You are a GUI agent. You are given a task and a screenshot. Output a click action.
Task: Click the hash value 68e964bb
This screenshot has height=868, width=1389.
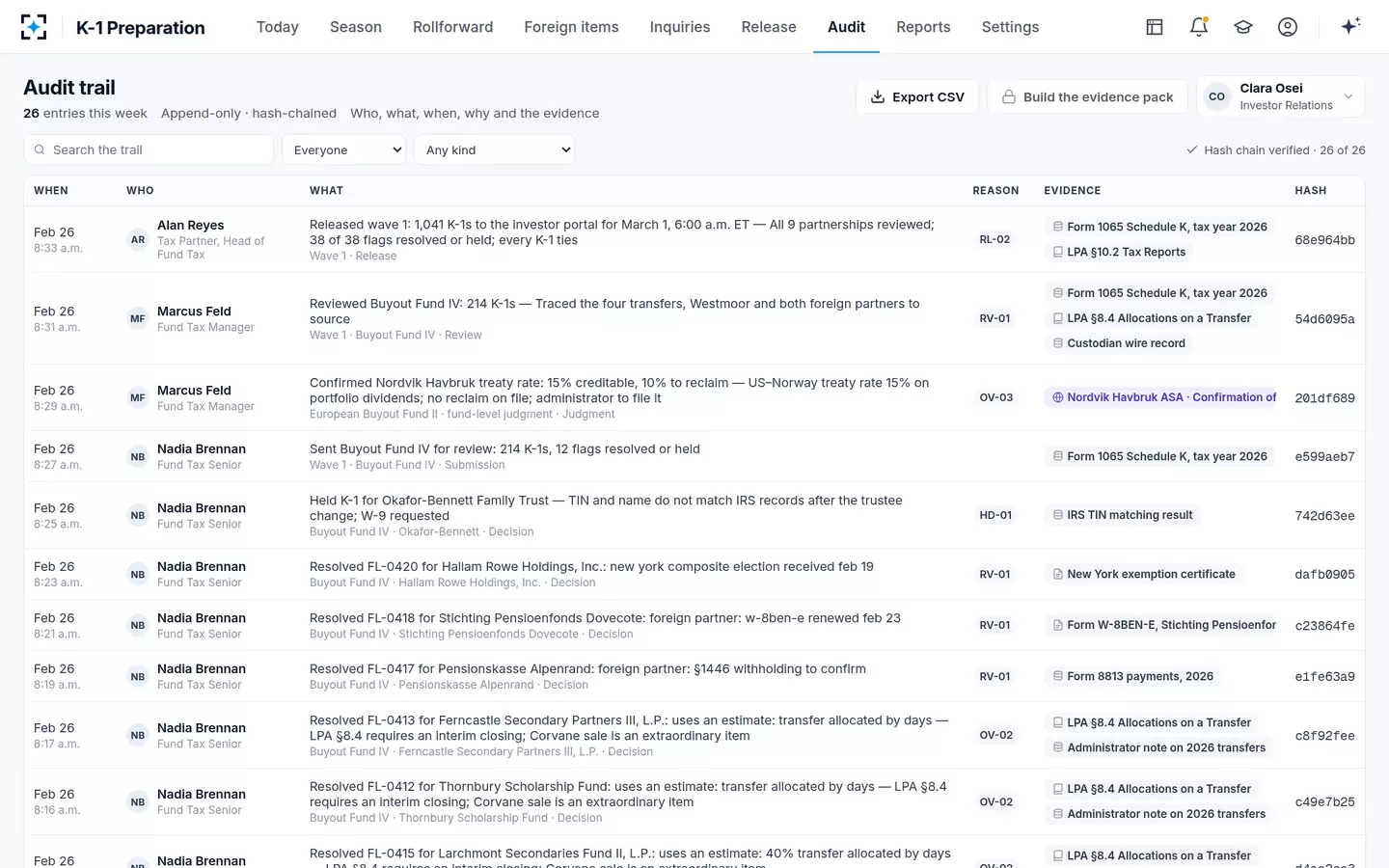(x=1324, y=239)
